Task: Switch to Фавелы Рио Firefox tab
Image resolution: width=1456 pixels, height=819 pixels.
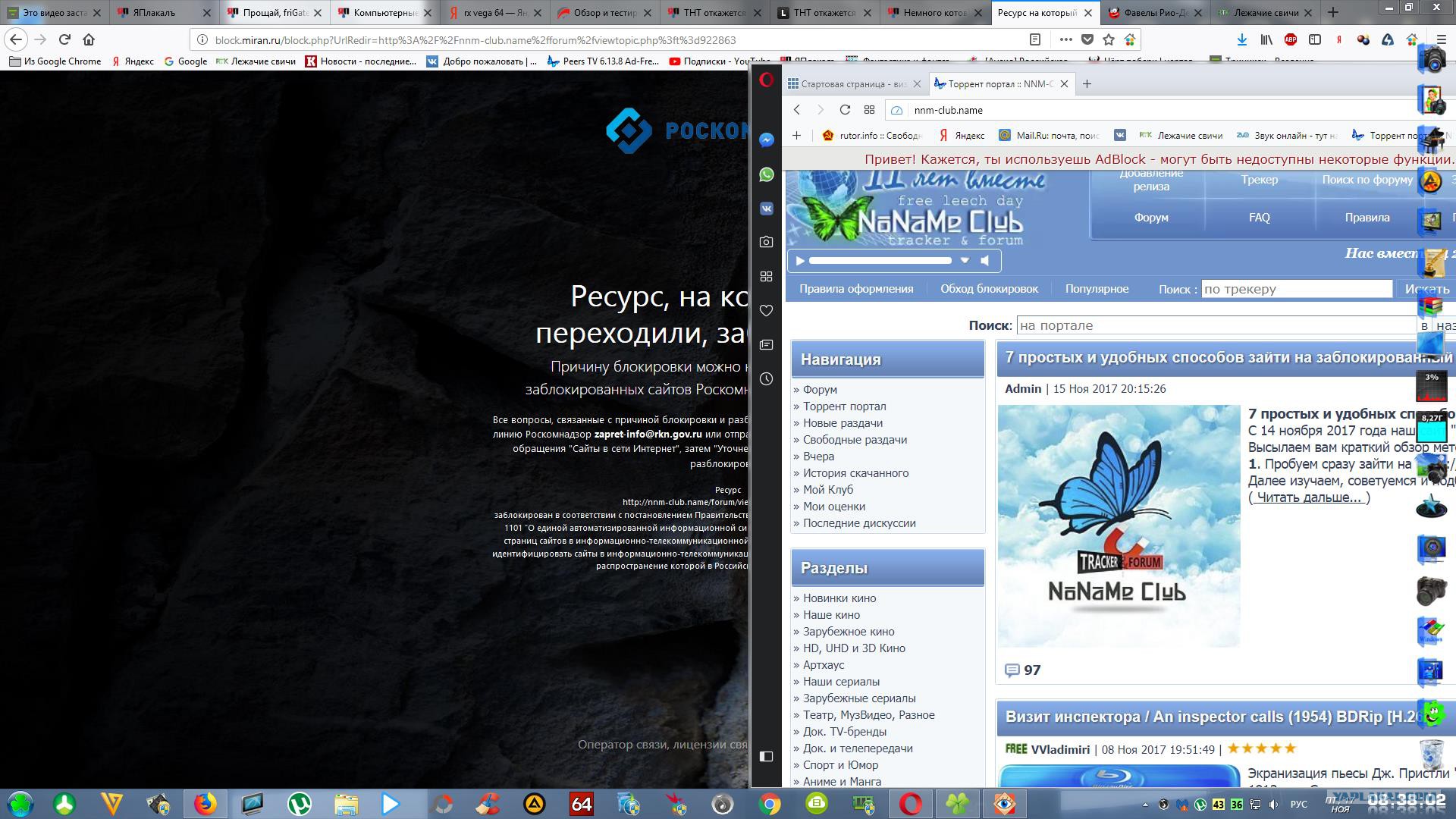Action: click(1156, 13)
